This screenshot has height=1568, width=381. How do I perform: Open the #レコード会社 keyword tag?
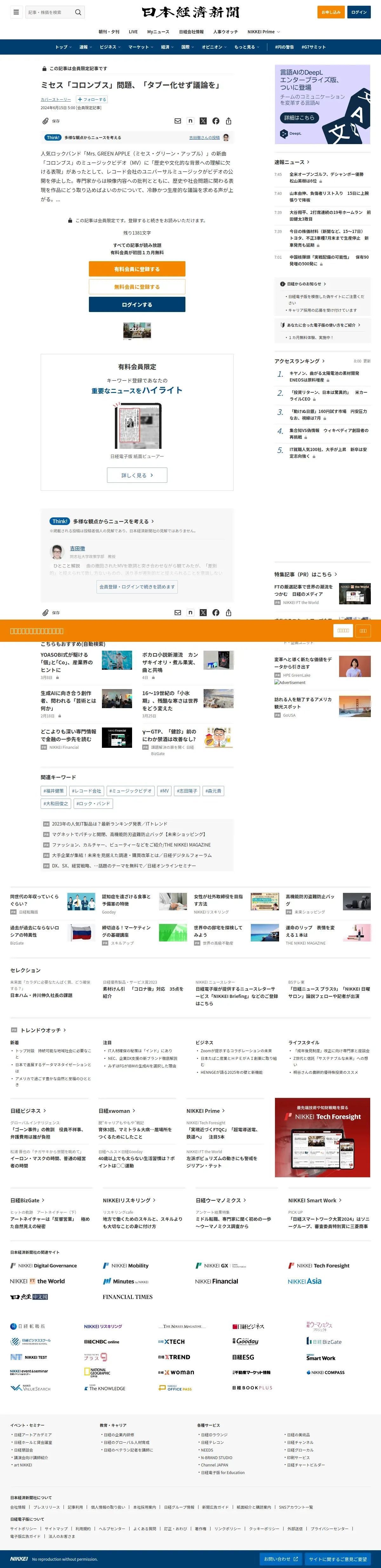click(86, 791)
